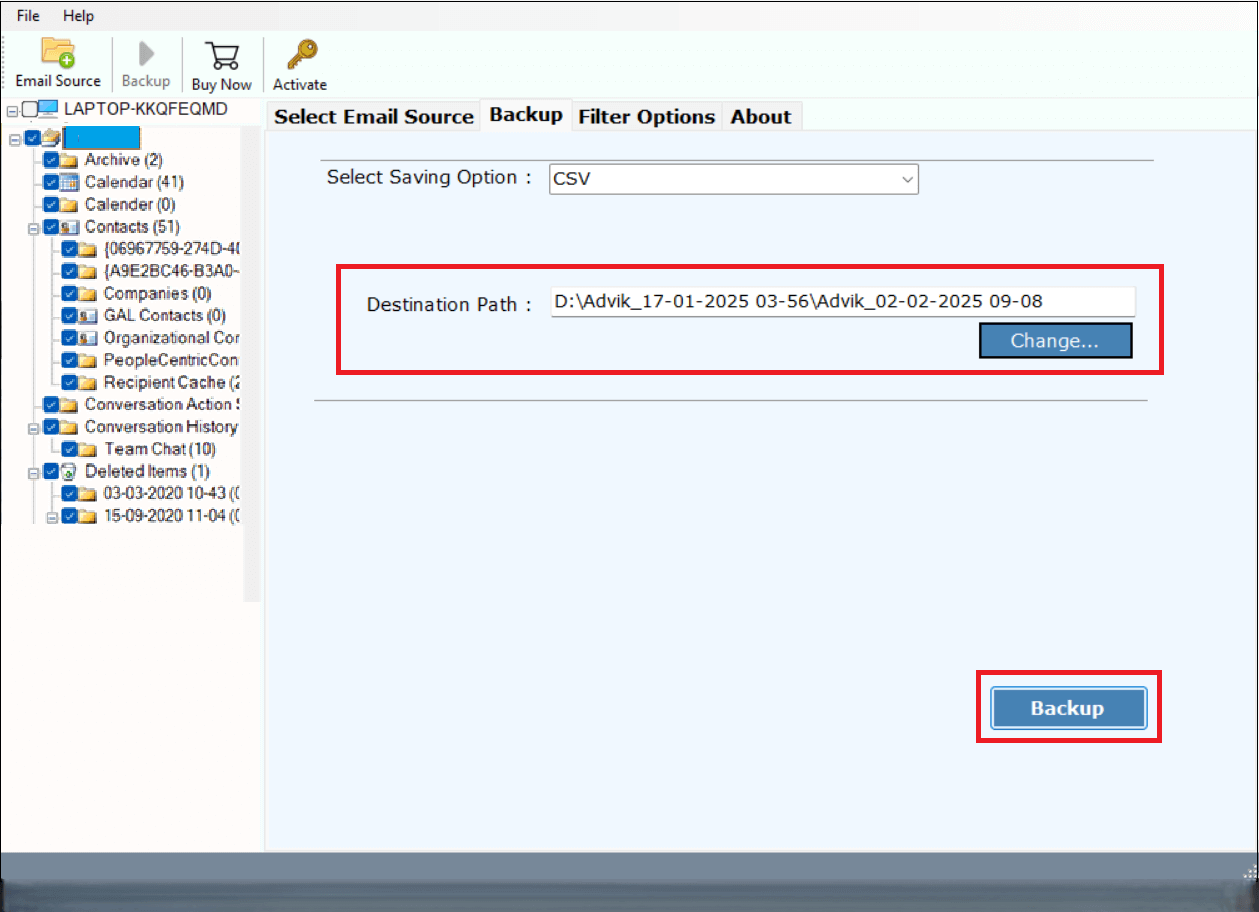Uncheck the Archive (2) folder checkbox
The height and width of the screenshot is (912, 1259).
pos(51,160)
